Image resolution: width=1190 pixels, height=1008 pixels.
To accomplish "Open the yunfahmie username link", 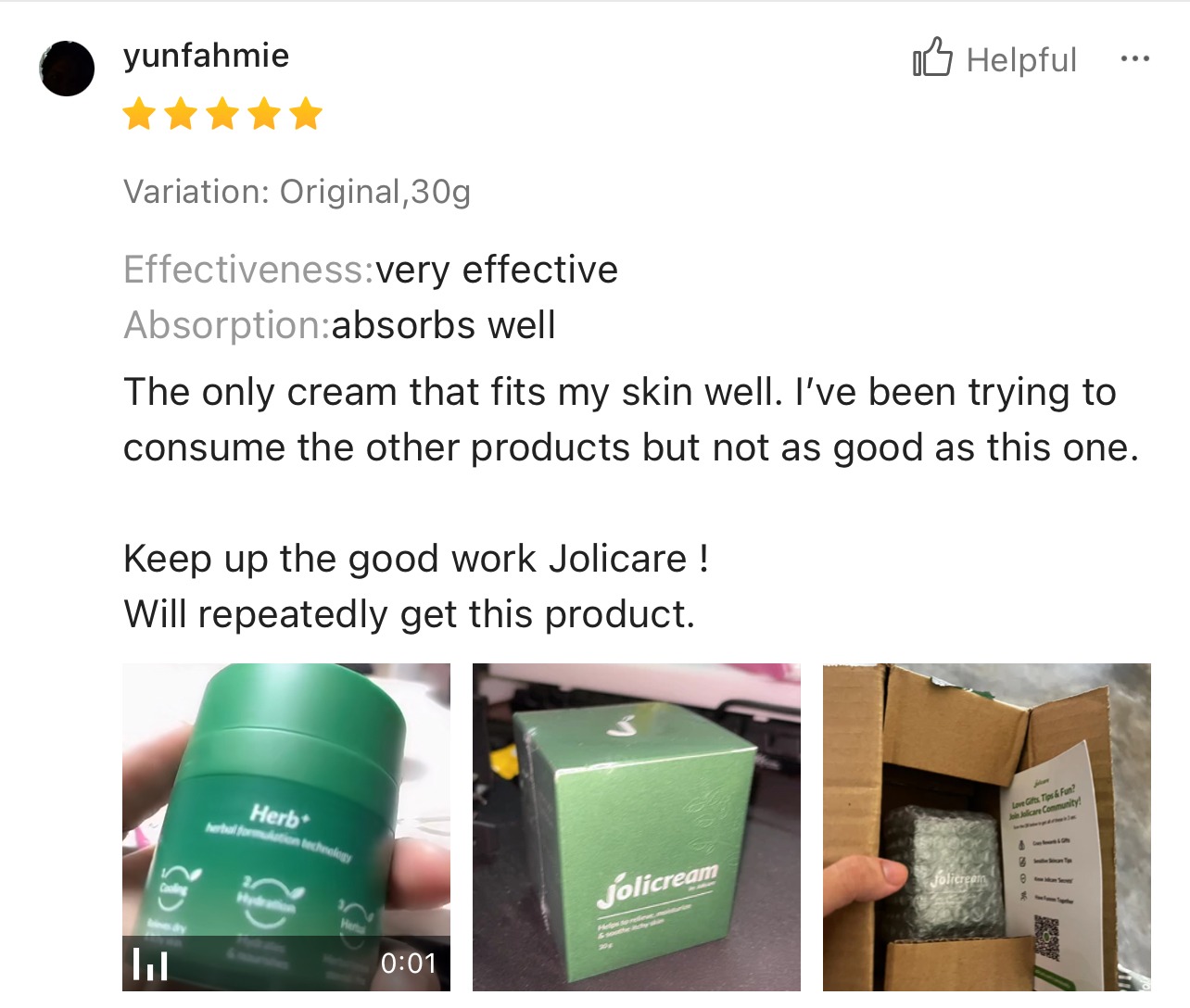I will 206,56.
